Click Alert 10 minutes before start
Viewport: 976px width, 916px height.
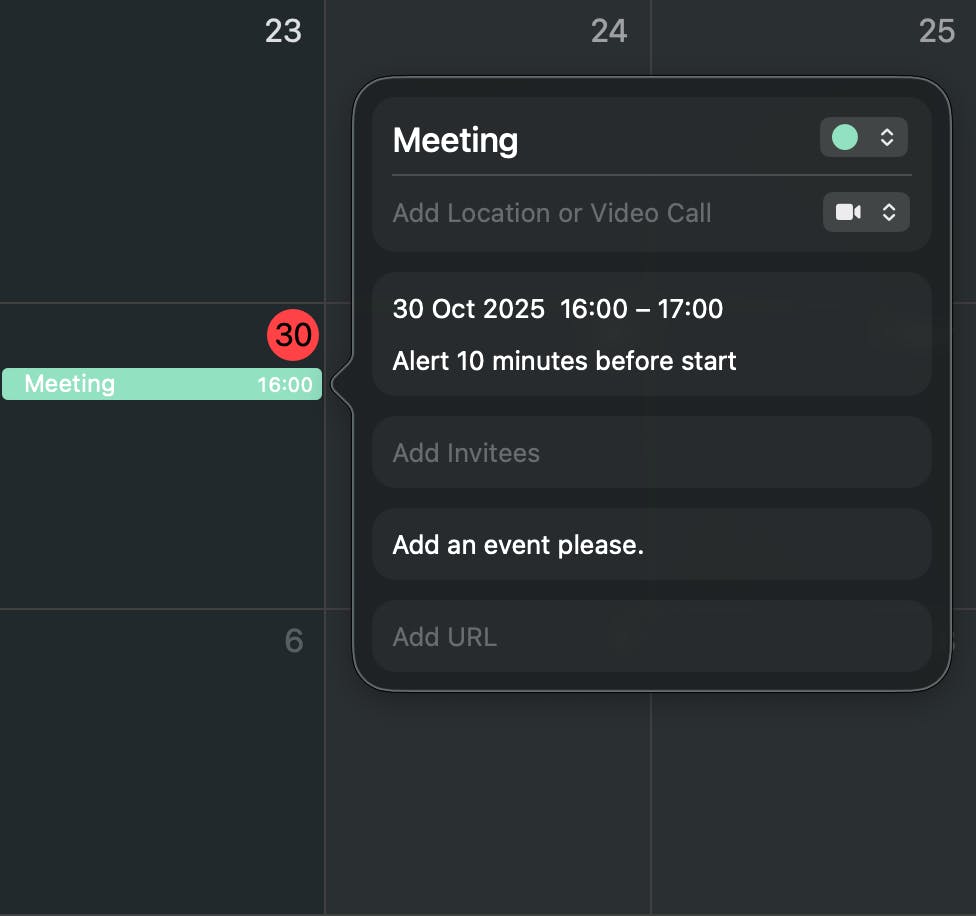point(565,361)
